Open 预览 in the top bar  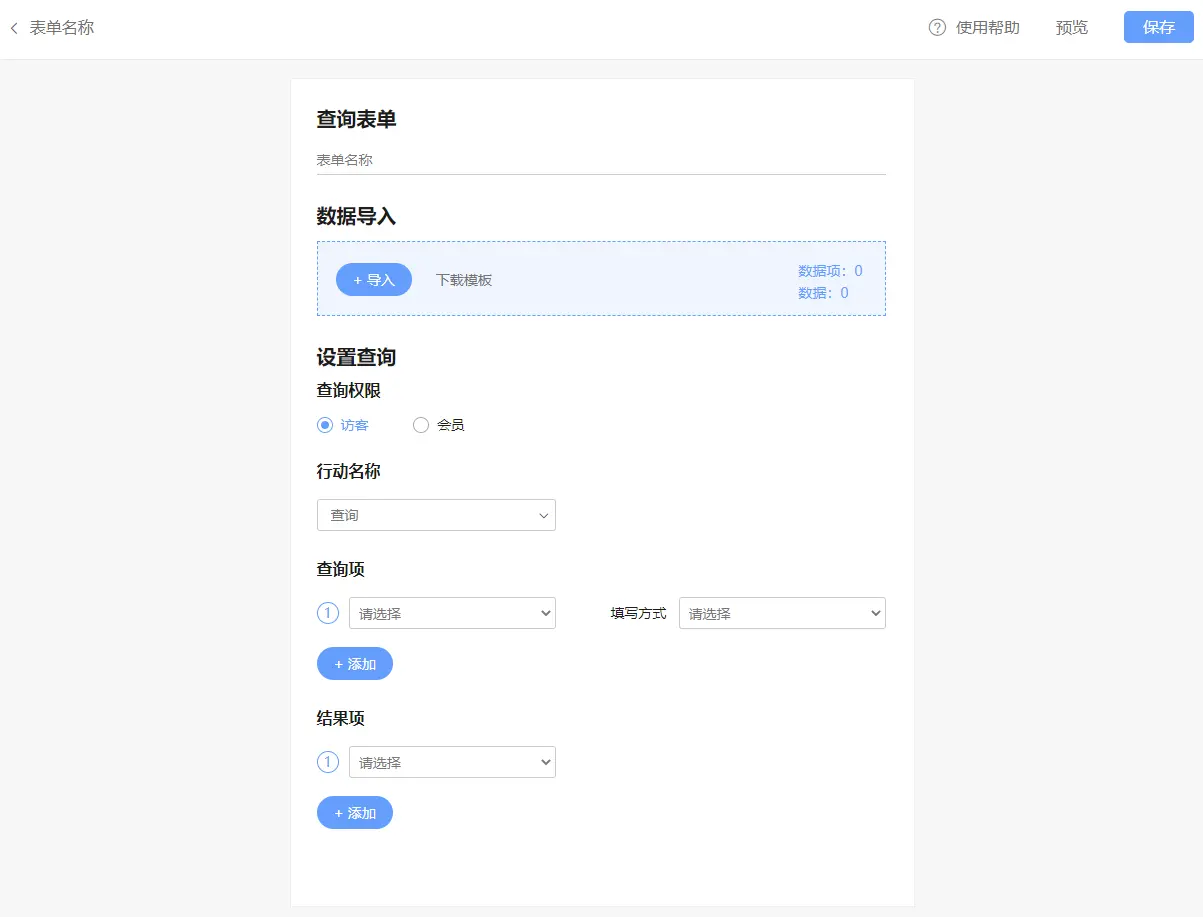click(x=1071, y=28)
